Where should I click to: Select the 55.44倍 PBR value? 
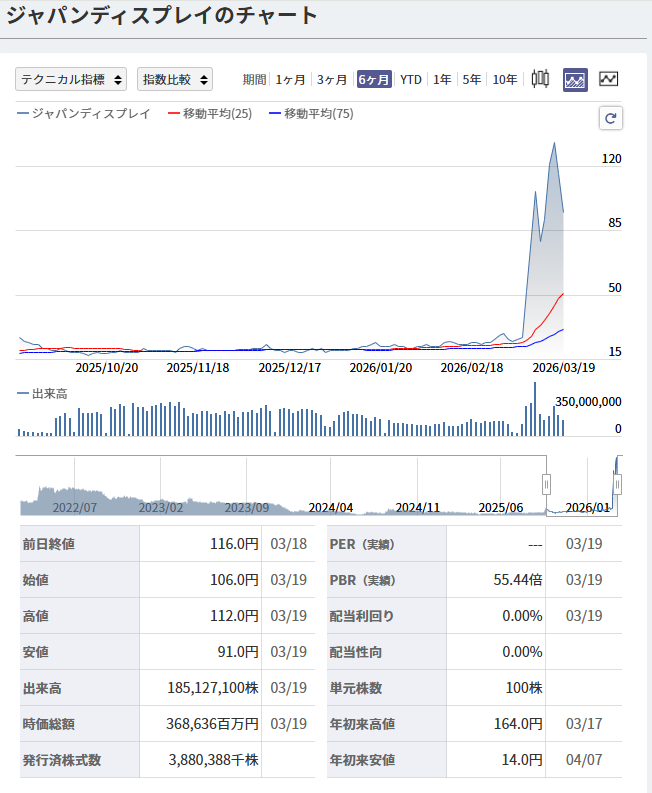[518, 580]
